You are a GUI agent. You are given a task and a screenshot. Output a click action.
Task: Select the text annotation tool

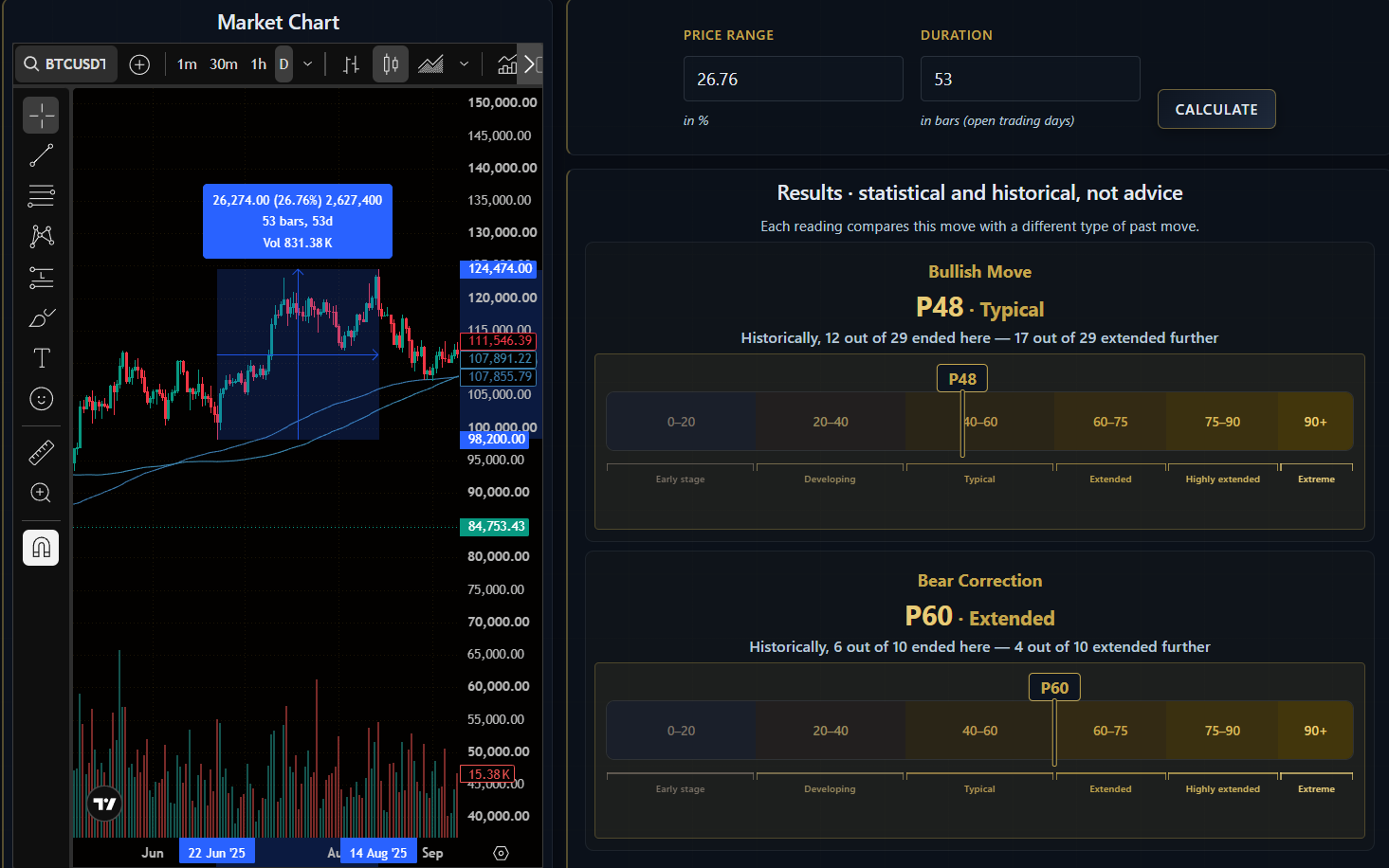click(x=41, y=358)
